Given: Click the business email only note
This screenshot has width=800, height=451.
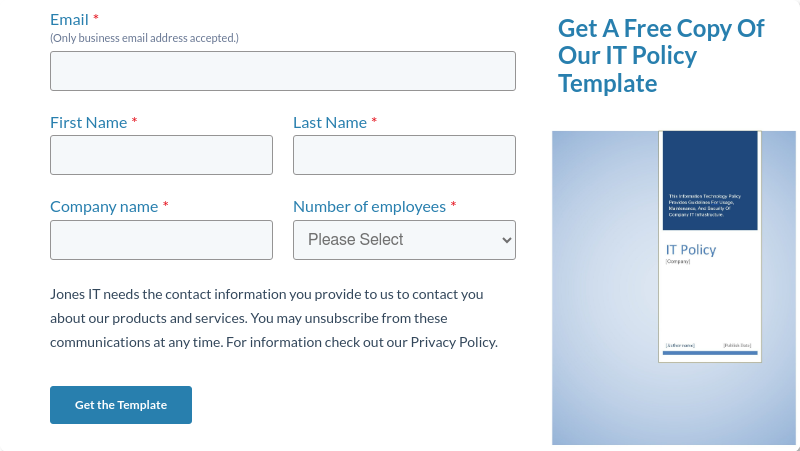Looking at the screenshot, I should (x=144, y=38).
